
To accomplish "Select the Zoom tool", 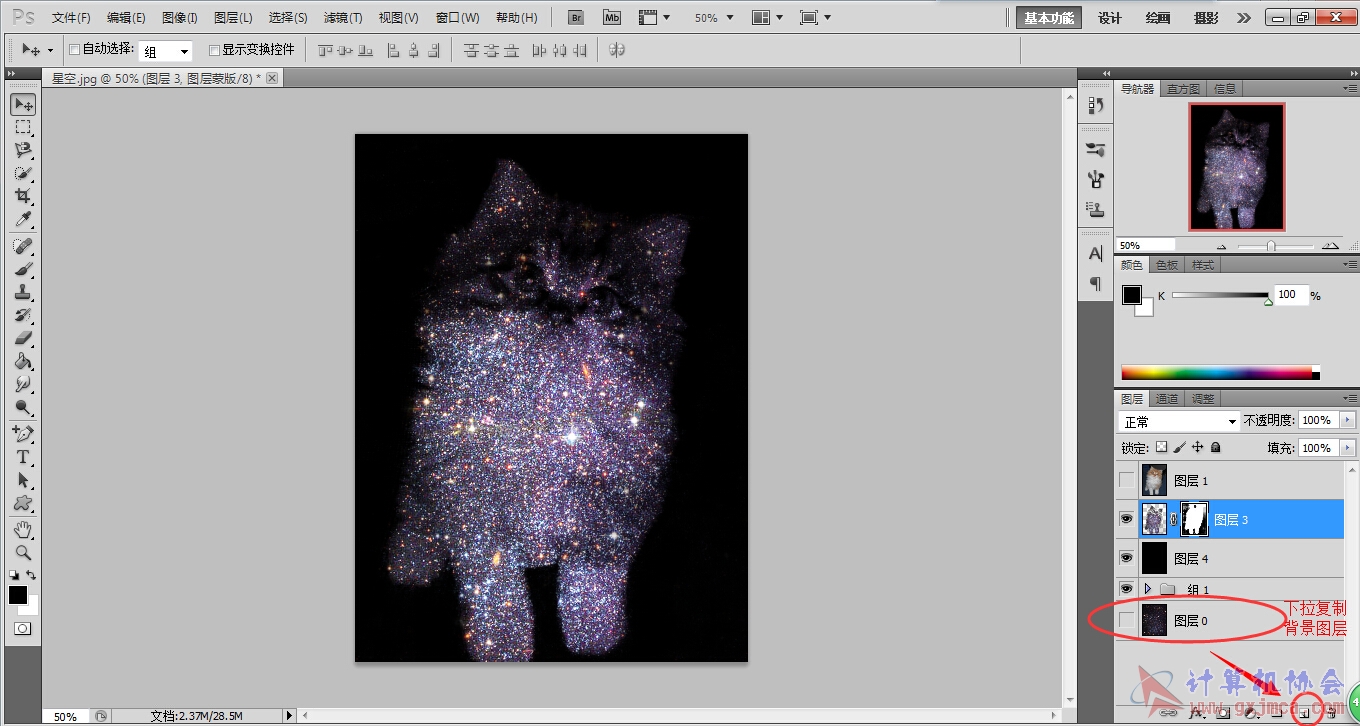I will point(23,552).
